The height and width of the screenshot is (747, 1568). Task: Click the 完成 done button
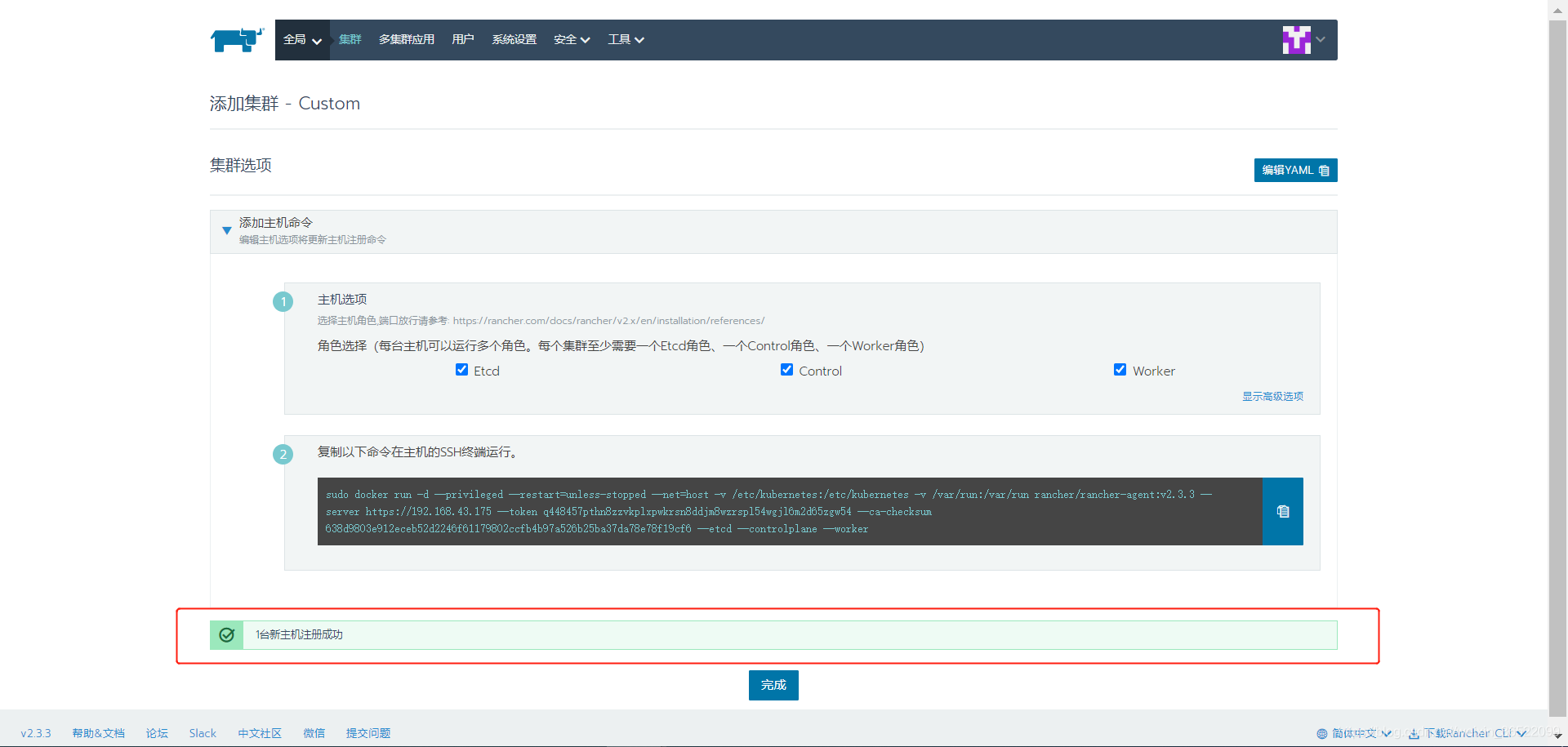pos(773,685)
